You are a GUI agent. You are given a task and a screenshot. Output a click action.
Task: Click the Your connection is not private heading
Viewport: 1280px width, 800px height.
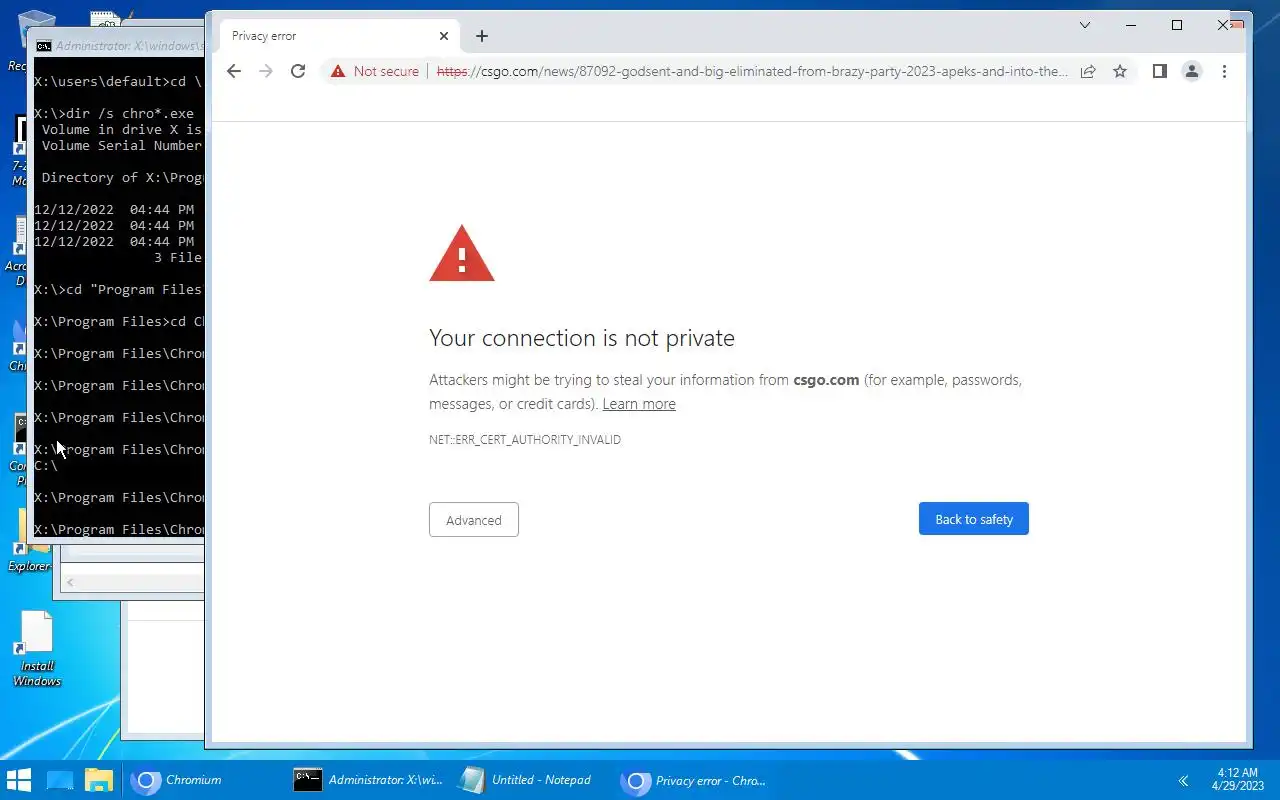coord(582,338)
